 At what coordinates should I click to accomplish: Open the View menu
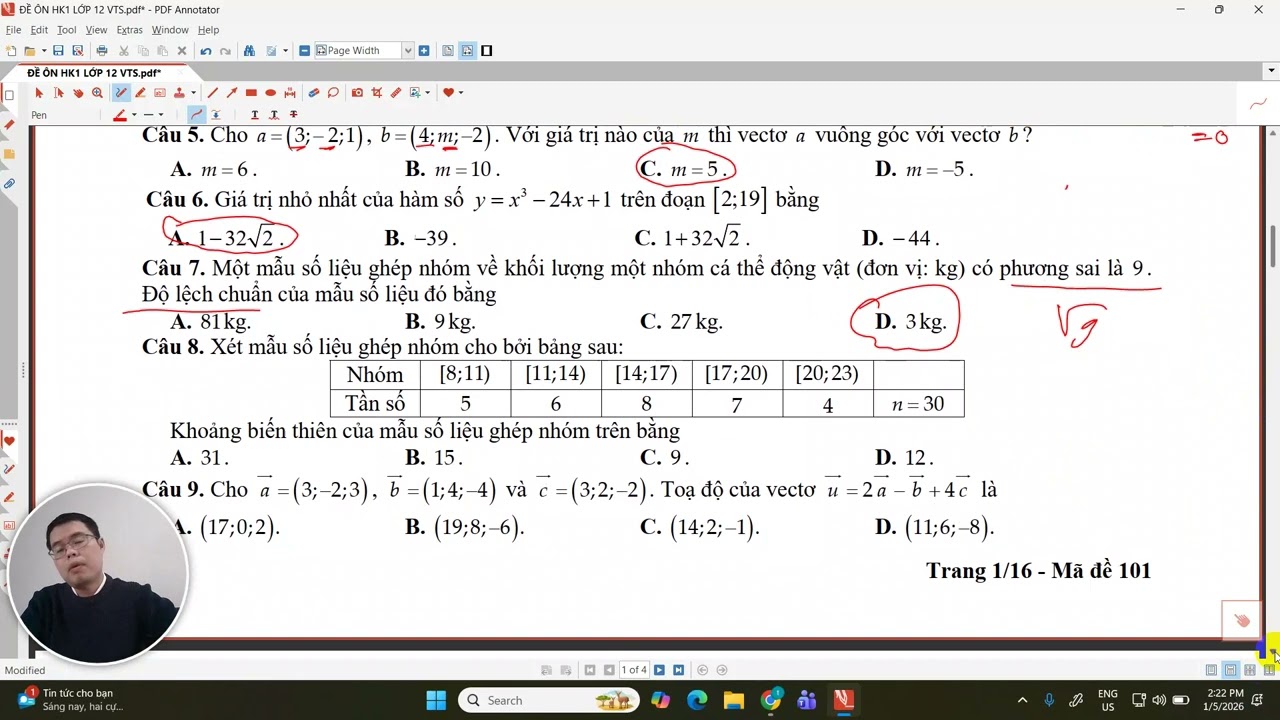pos(96,30)
